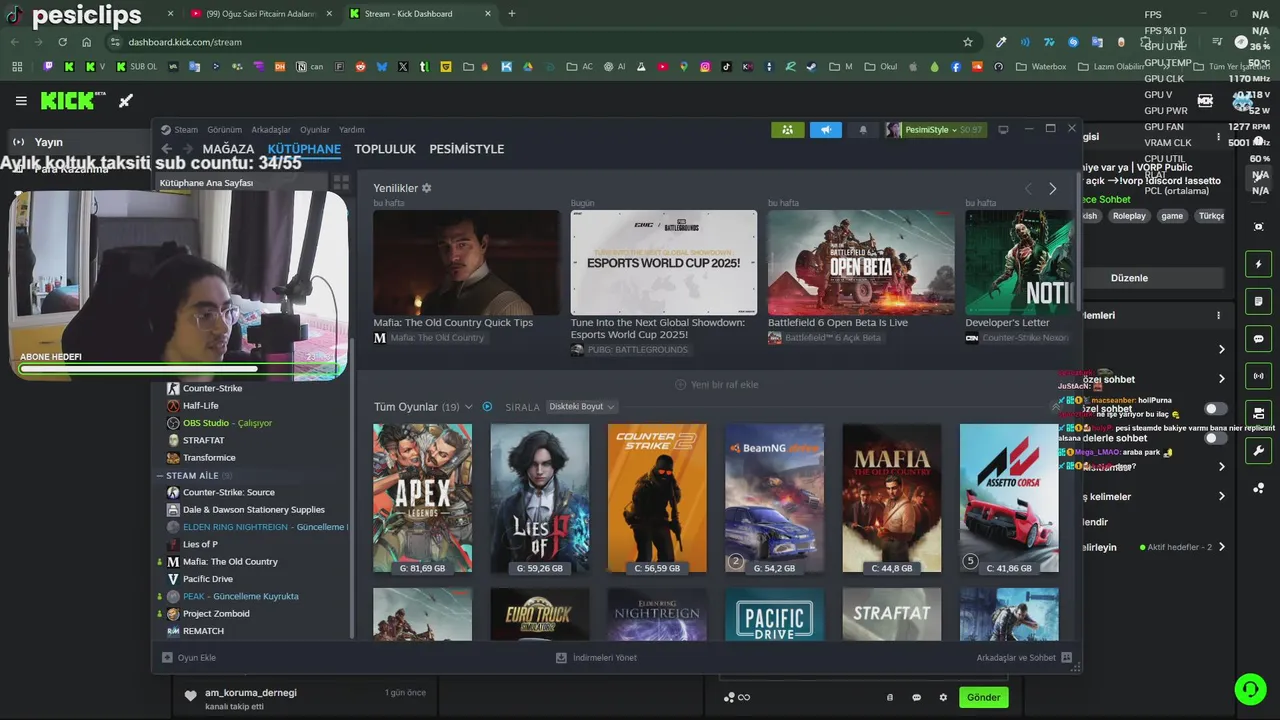Go back in Steam navigation
Viewport: 1280px width, 720px height.
click(167, 149)
